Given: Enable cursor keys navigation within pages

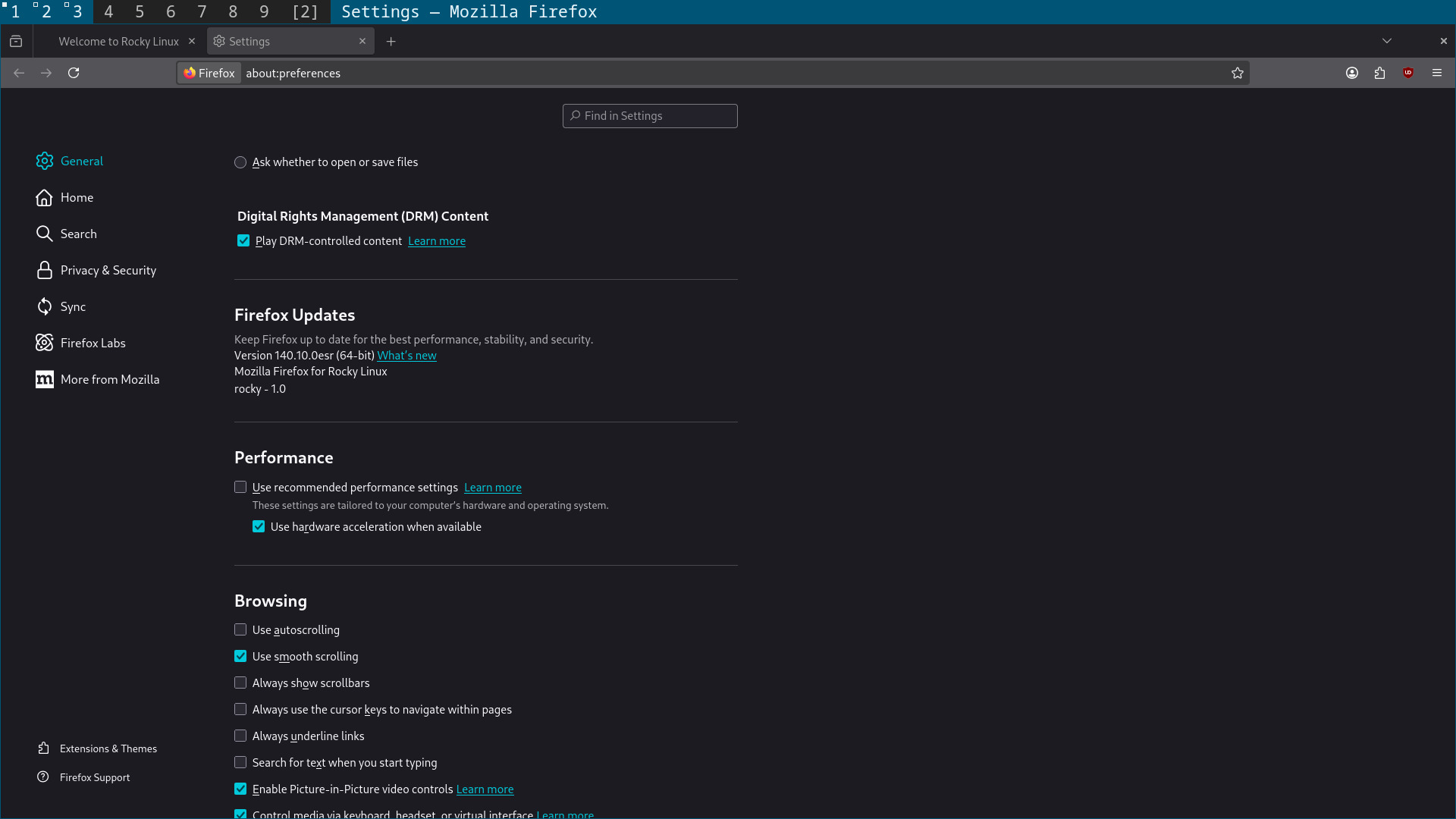Looking at the screenshot, I should (x=240, y=709).
